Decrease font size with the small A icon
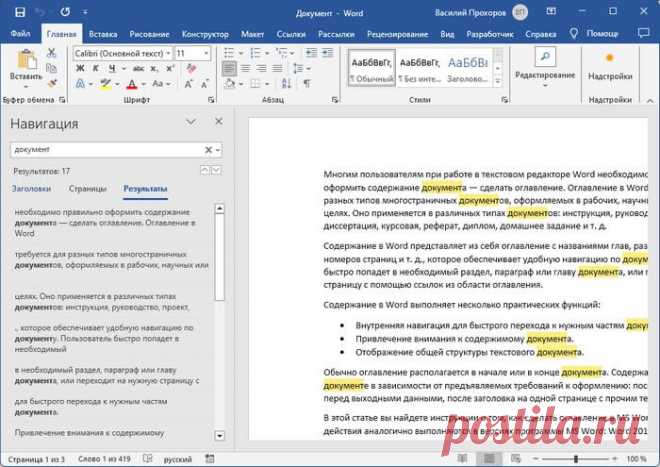This screenshot has height=467, width=660. (x=205, y=84)
